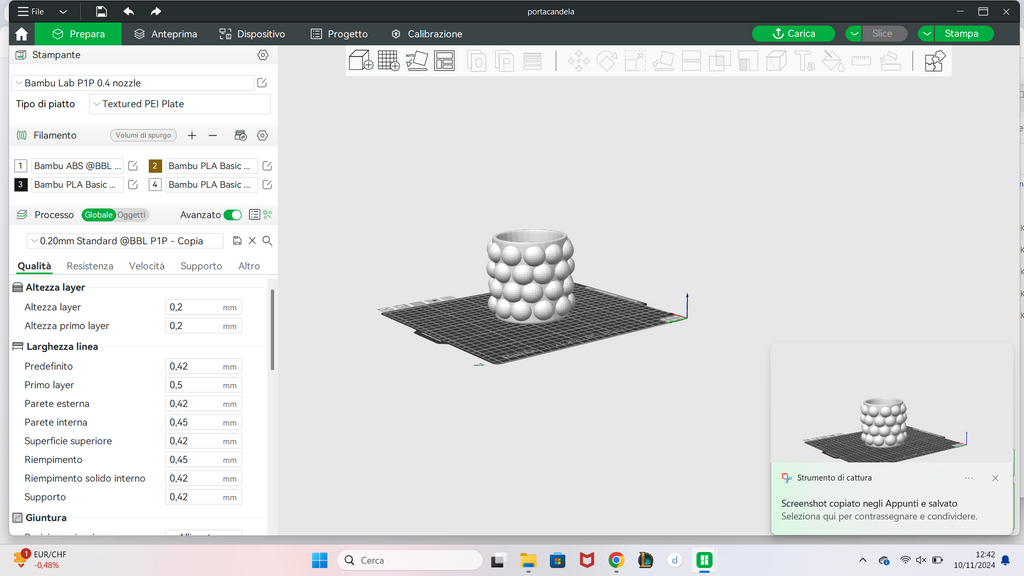Open the Anteprima tab
Screen dimensions: 1024x576
click(x=165, y=34)
